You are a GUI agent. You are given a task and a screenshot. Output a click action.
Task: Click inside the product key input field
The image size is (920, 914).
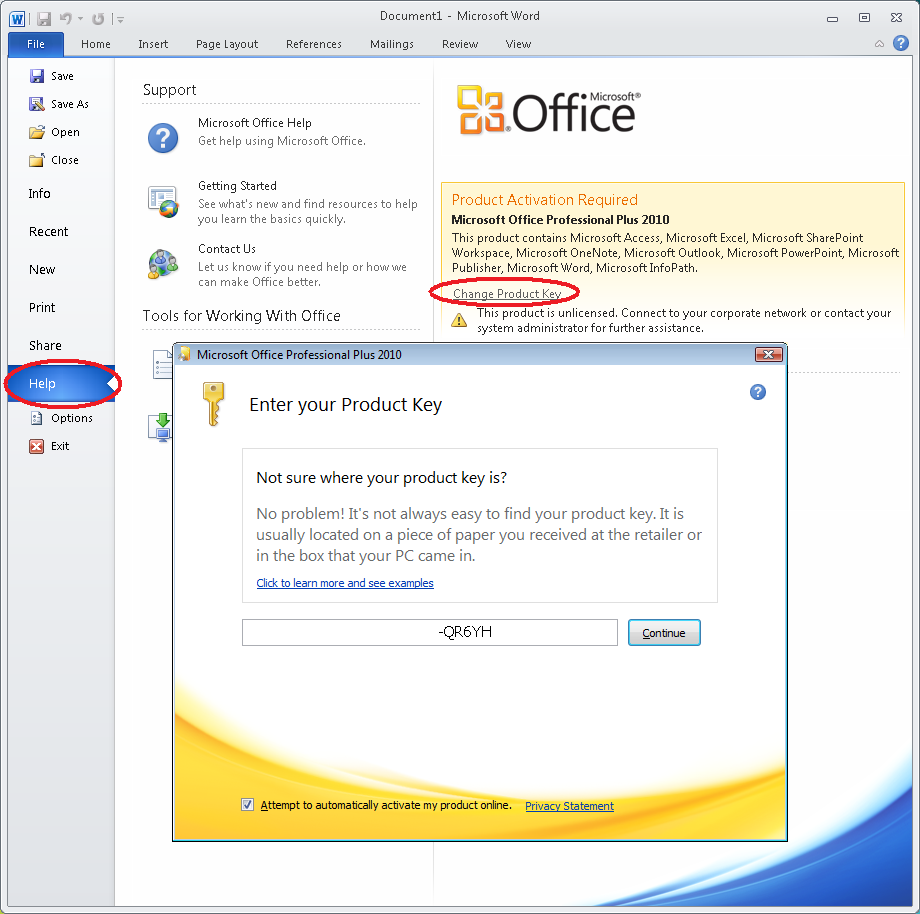tap(429, 632)
